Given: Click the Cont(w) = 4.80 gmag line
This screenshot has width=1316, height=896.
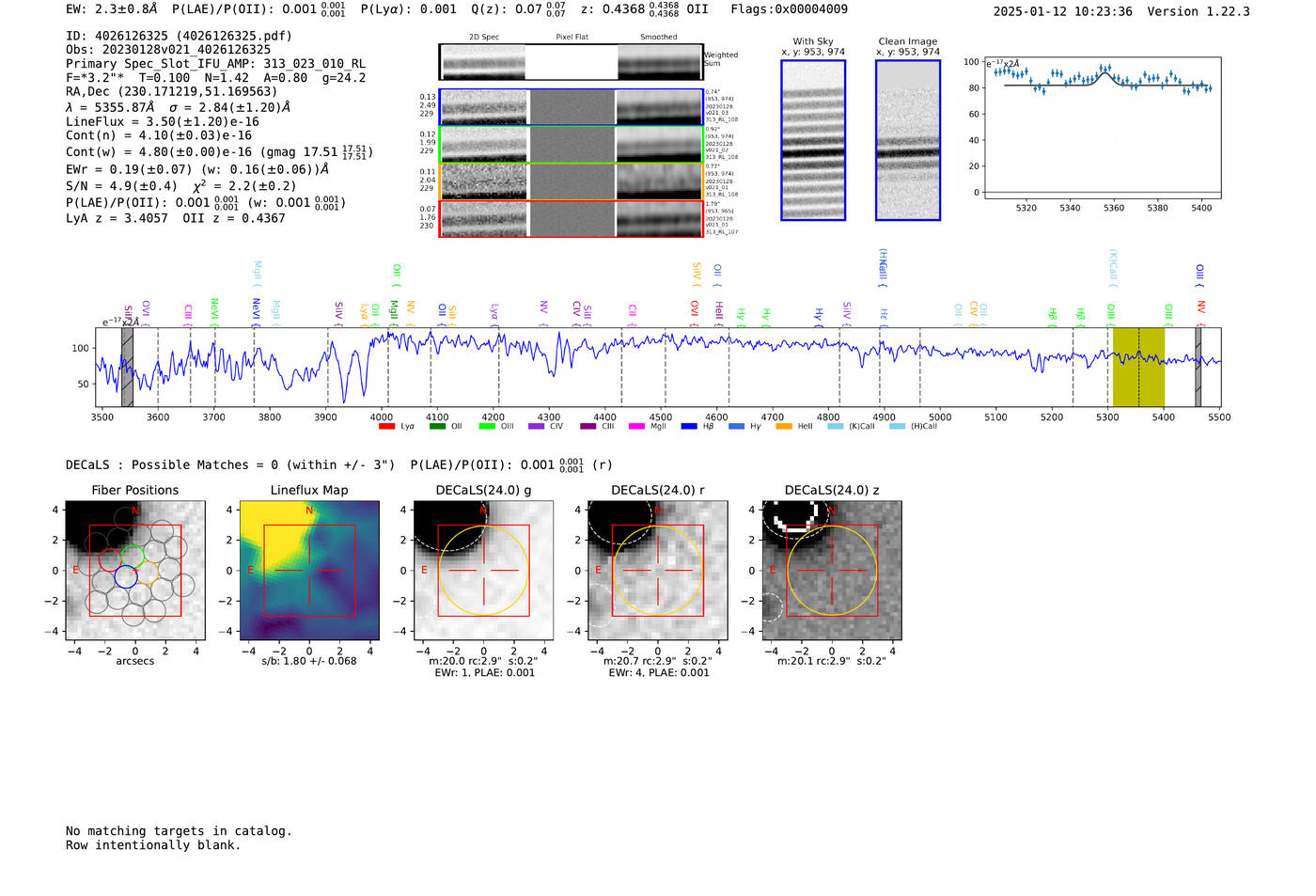Looking at the screenshot, I should click(219, 151).
